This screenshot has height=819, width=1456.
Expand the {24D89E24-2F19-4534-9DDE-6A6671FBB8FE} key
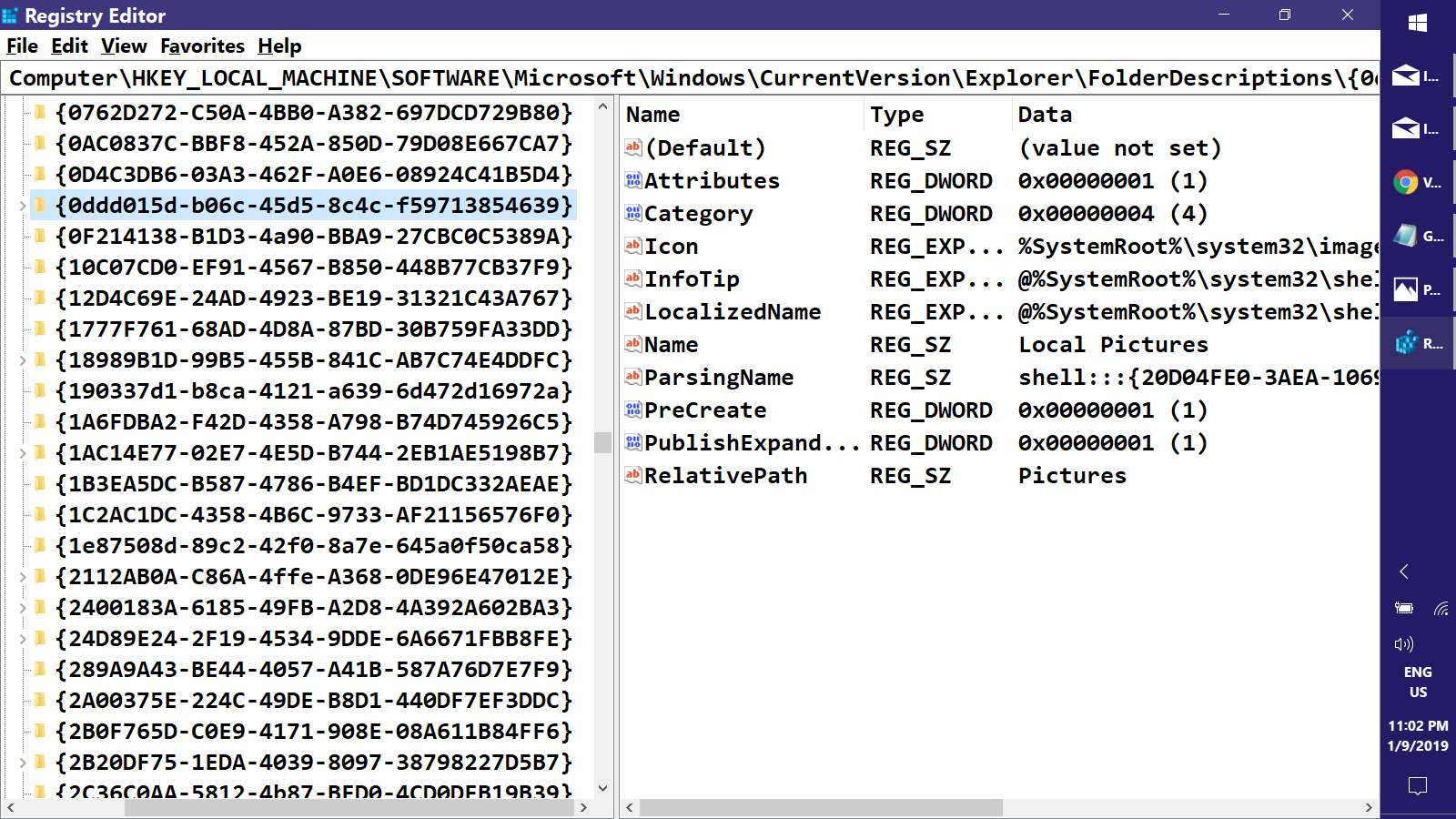point(23,639)
